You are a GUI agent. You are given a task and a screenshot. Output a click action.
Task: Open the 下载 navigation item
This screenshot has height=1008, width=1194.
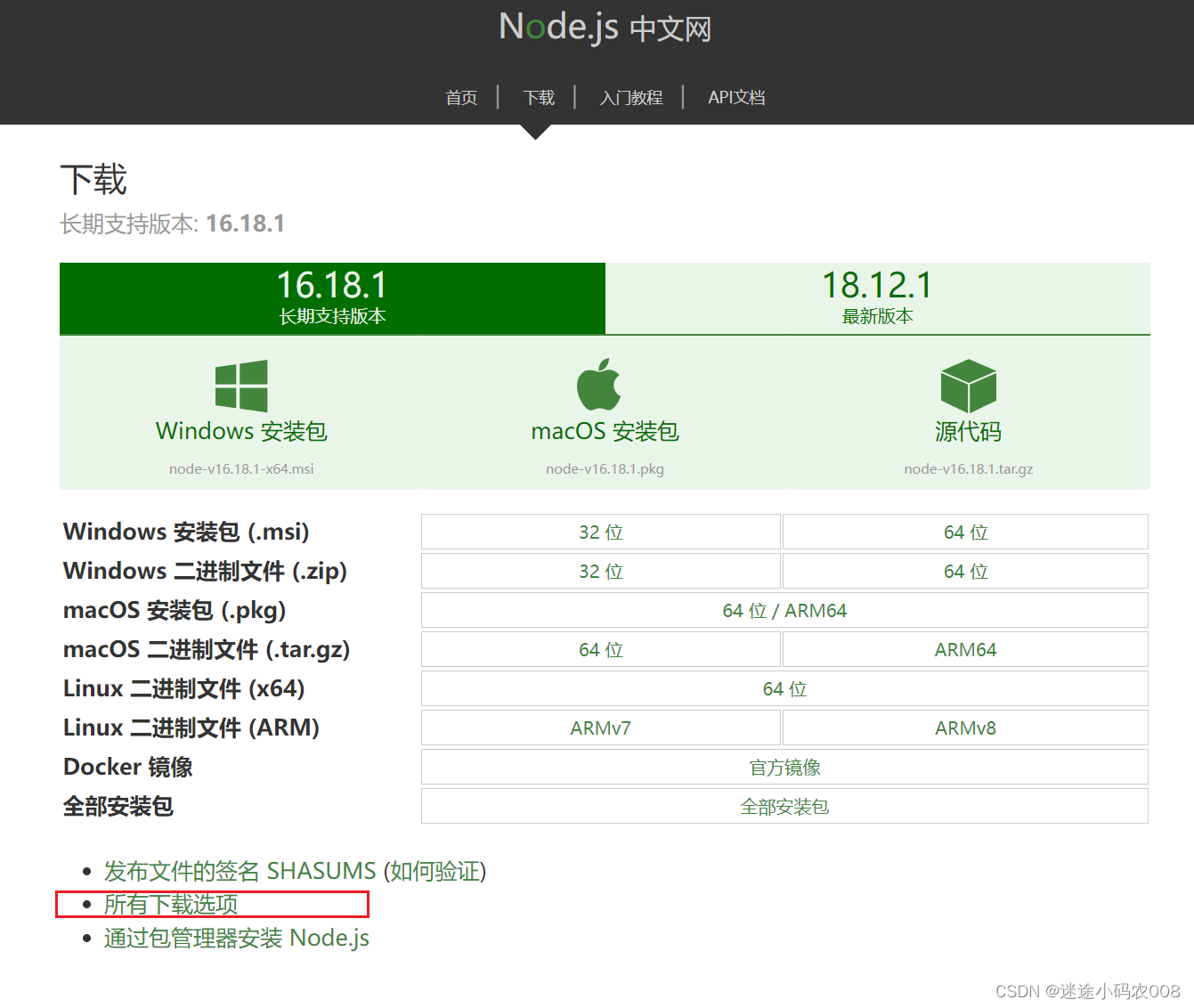(539, 97)
